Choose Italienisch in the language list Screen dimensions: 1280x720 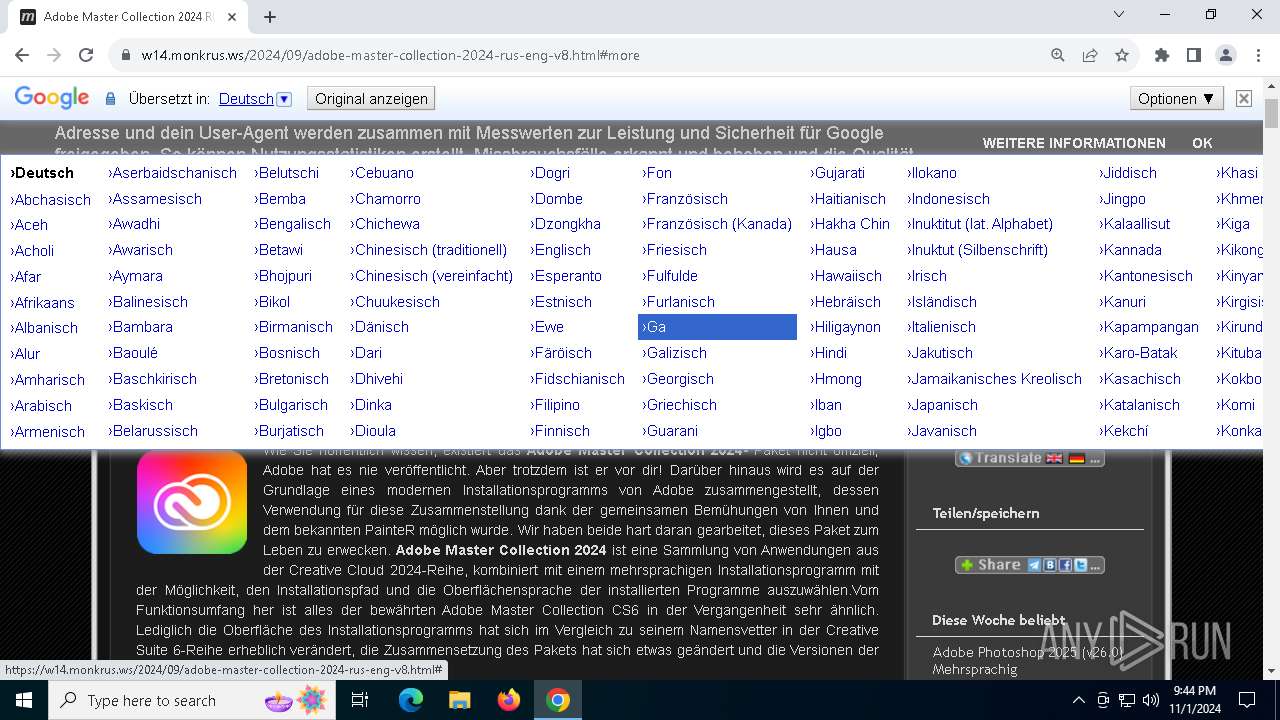[941, 327]
